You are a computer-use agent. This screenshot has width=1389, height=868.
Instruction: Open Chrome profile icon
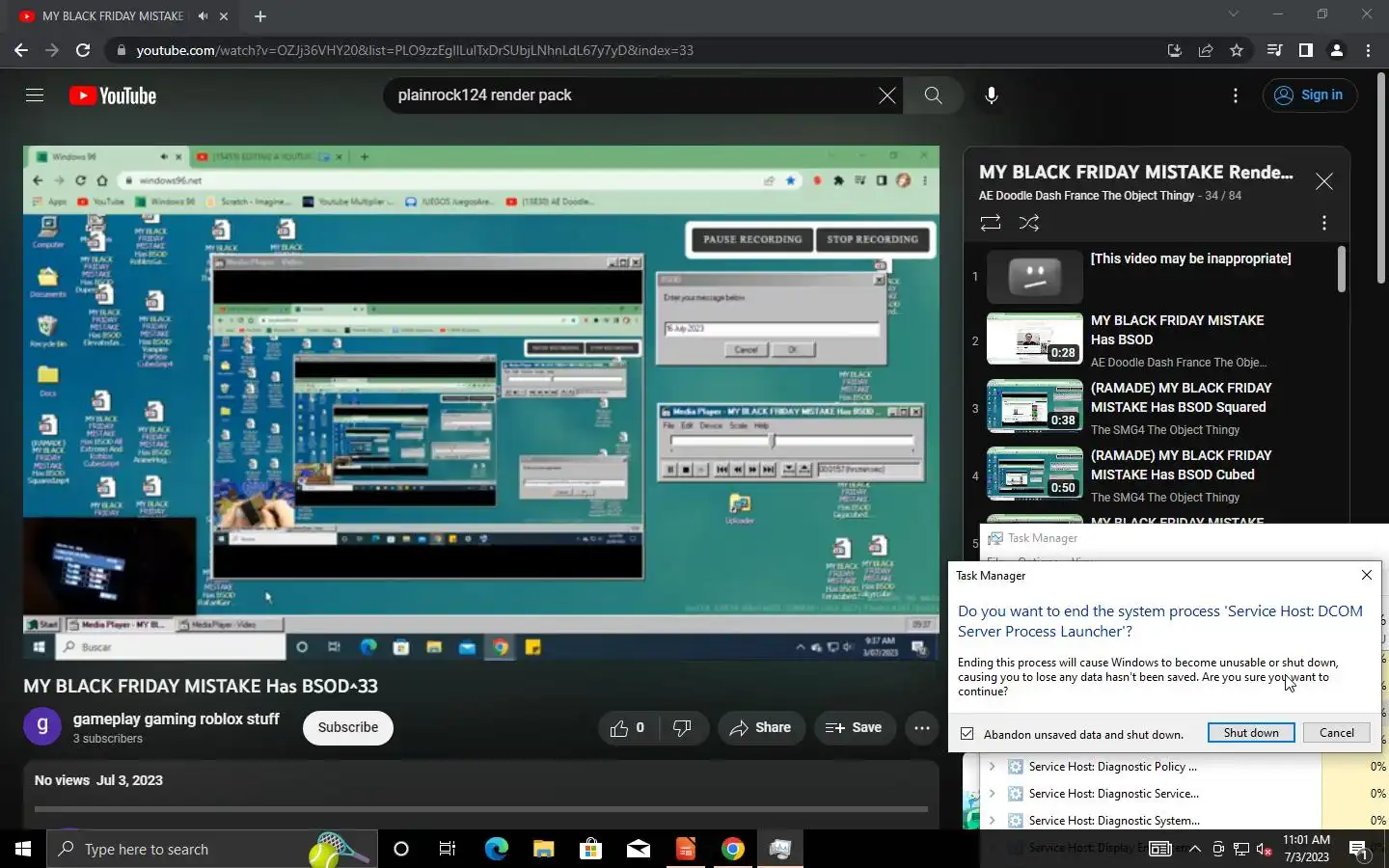pyautogui.click(x=1337, y=50)
